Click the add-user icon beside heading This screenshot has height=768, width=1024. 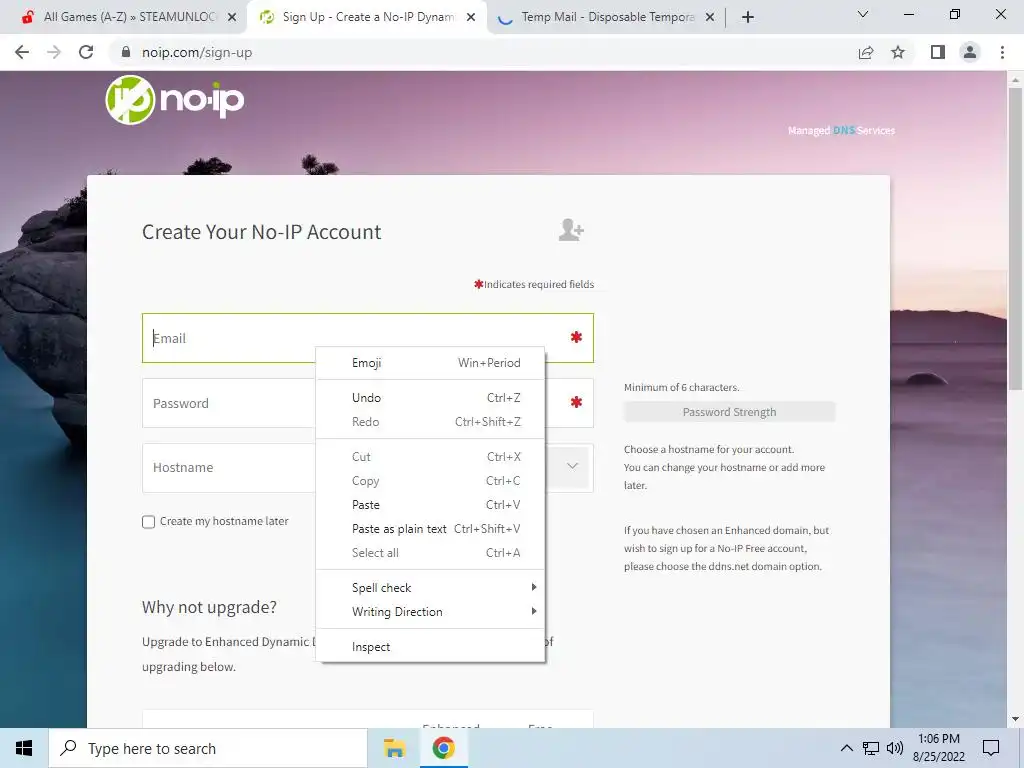571,230
